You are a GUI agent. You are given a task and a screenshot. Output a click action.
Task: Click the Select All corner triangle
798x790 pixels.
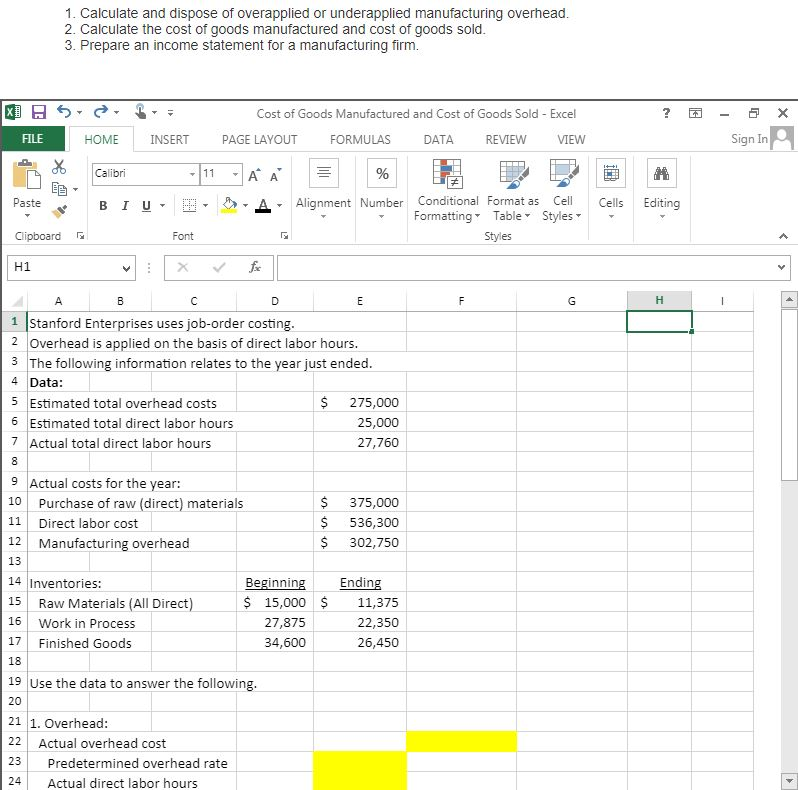click(x=16, y=301)
